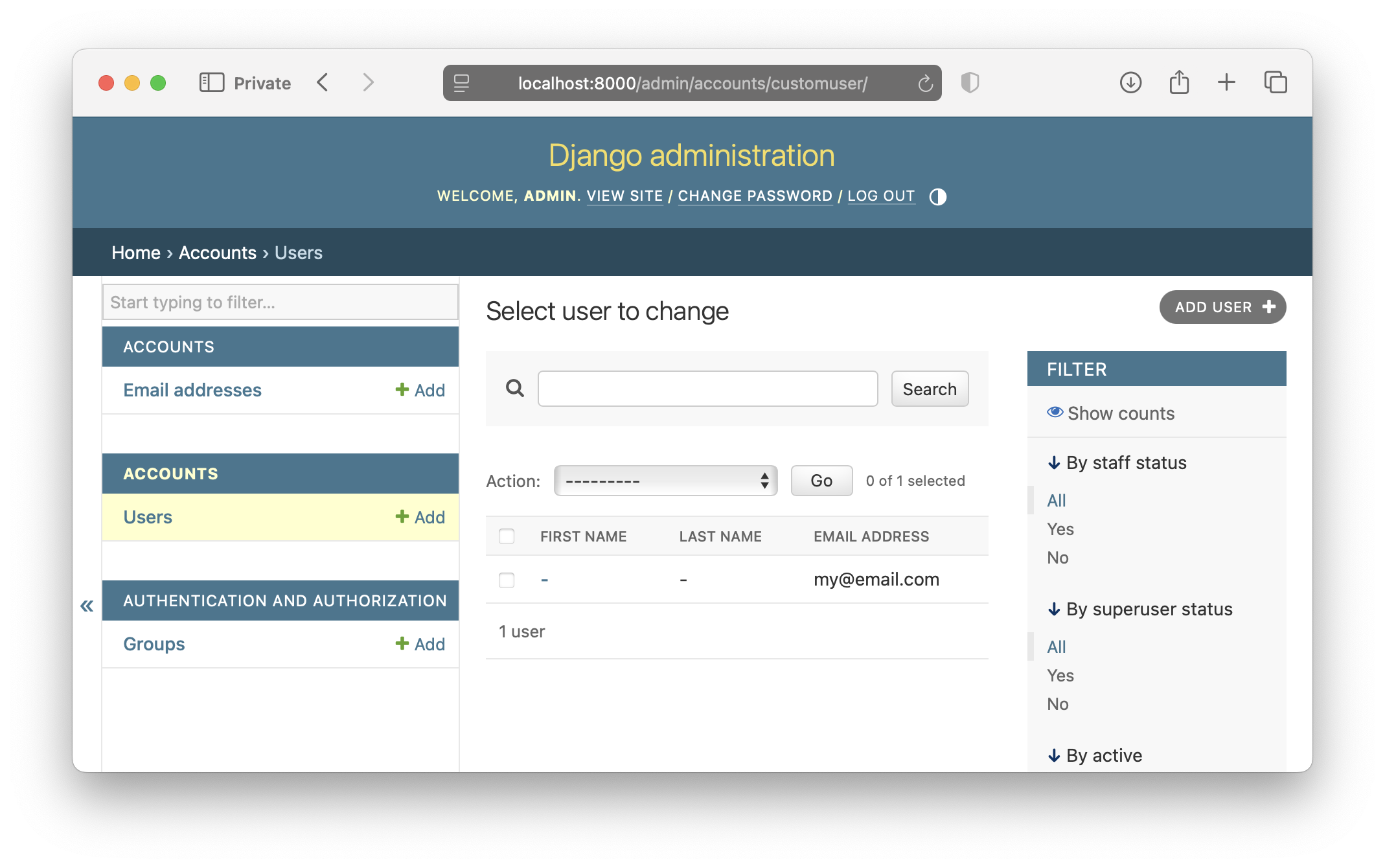Open the tab overview icon
The width and height of the screenshot is (1385, 868).
[x=1275, y=83]
